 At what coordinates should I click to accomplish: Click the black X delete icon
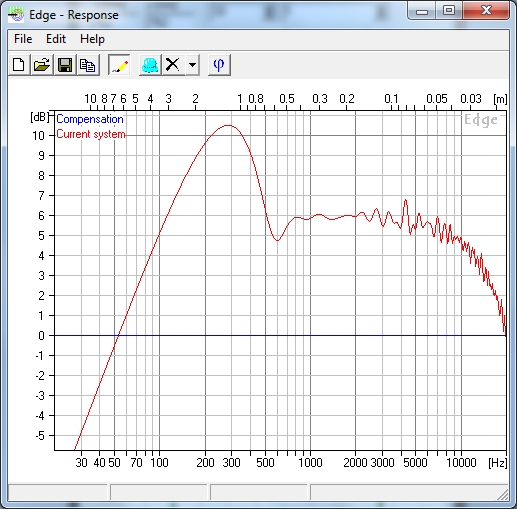click(173, 65)
